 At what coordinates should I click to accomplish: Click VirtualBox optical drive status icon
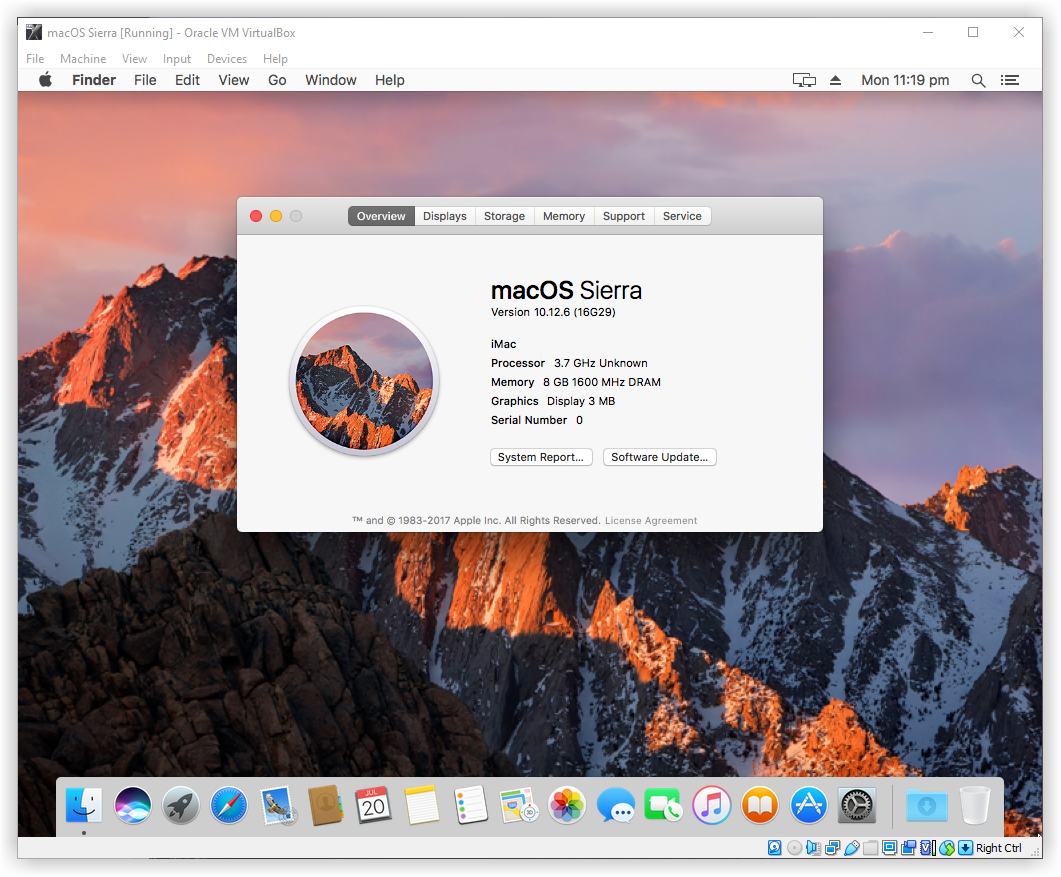[x=794, y=847]
